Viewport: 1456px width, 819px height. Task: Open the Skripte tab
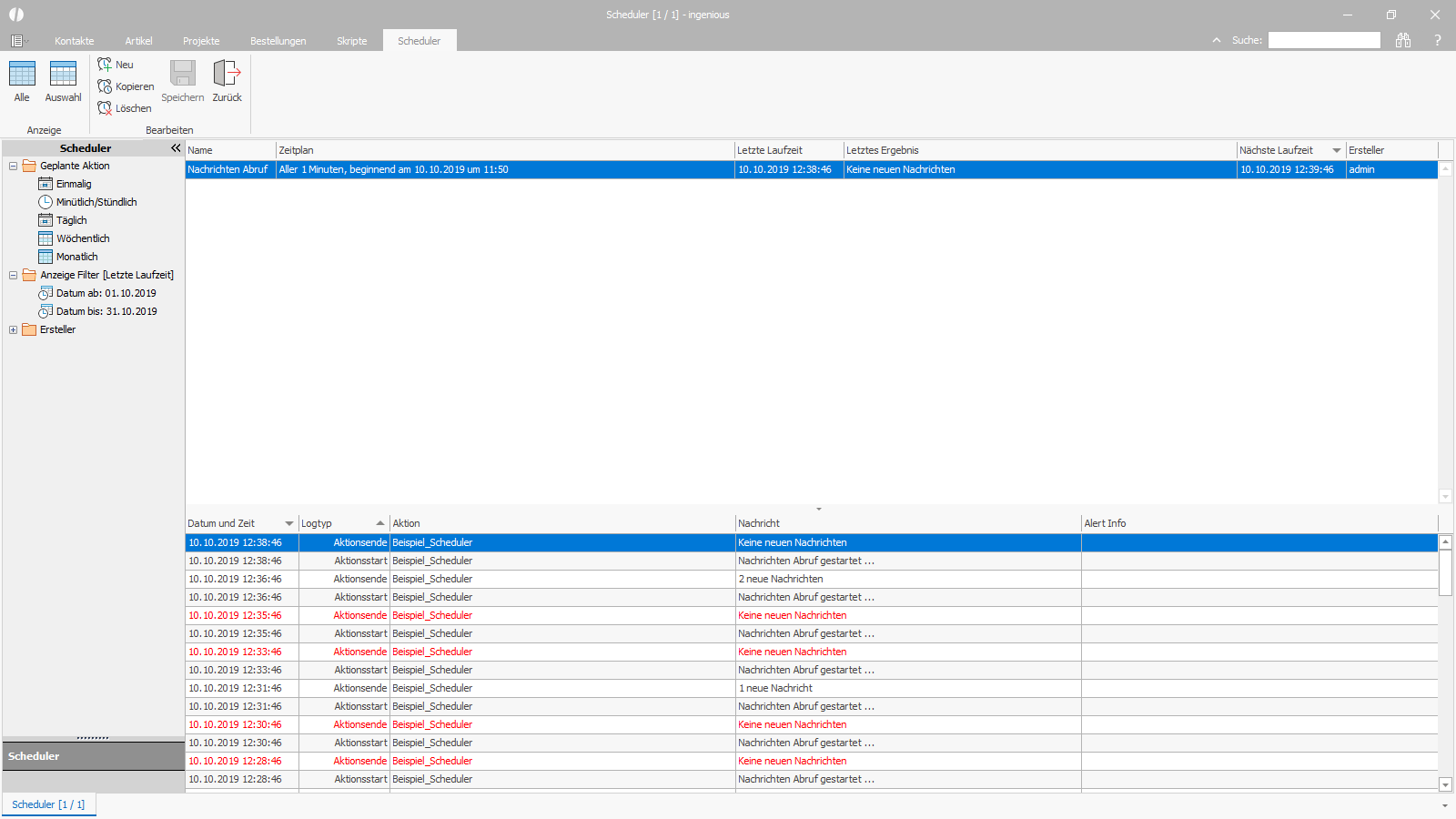pyautogui.click(x=352, y=41)
